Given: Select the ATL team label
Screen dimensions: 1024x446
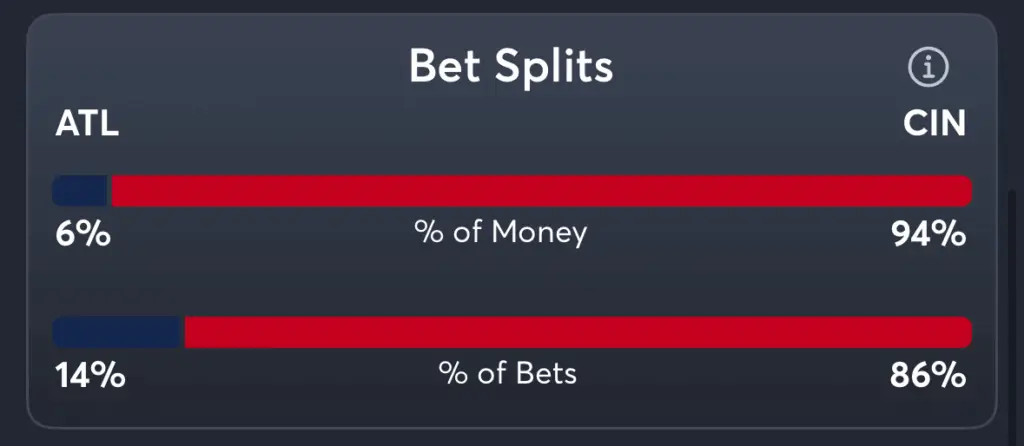Looking at the screenshot, I should click(x=87, y=124).
